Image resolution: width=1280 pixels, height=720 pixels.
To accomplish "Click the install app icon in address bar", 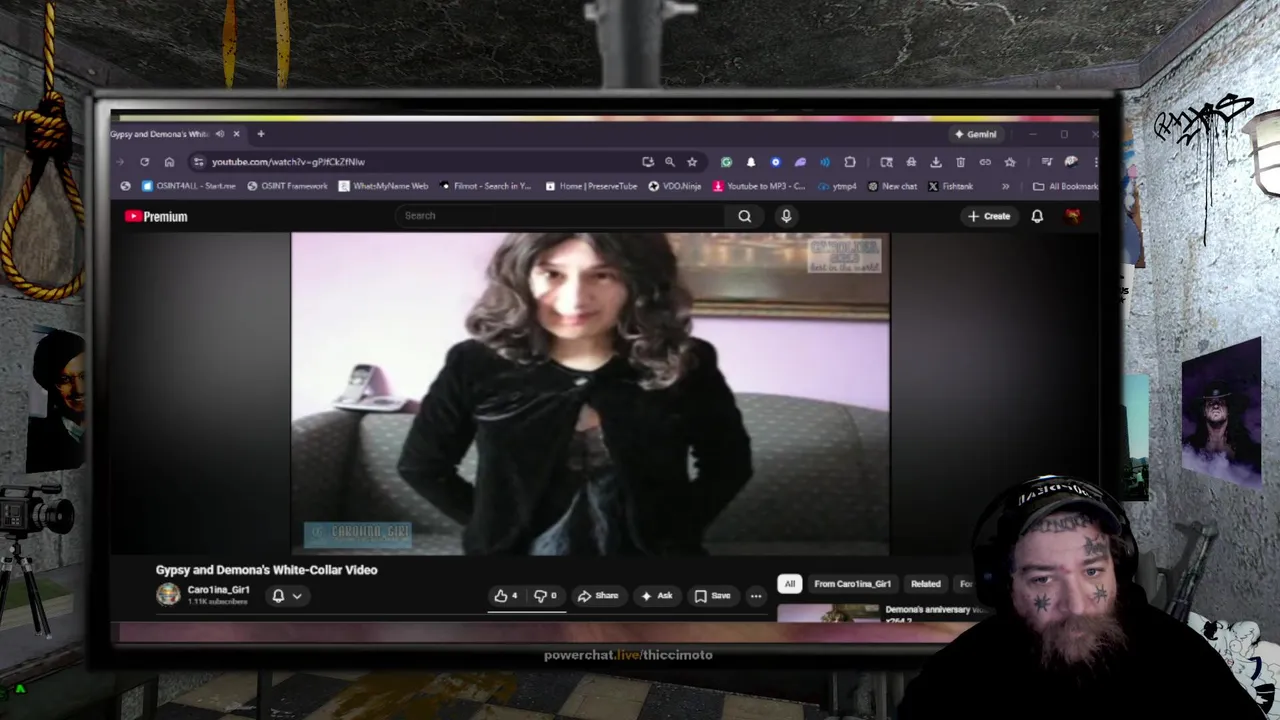I will tap(648, 162).
